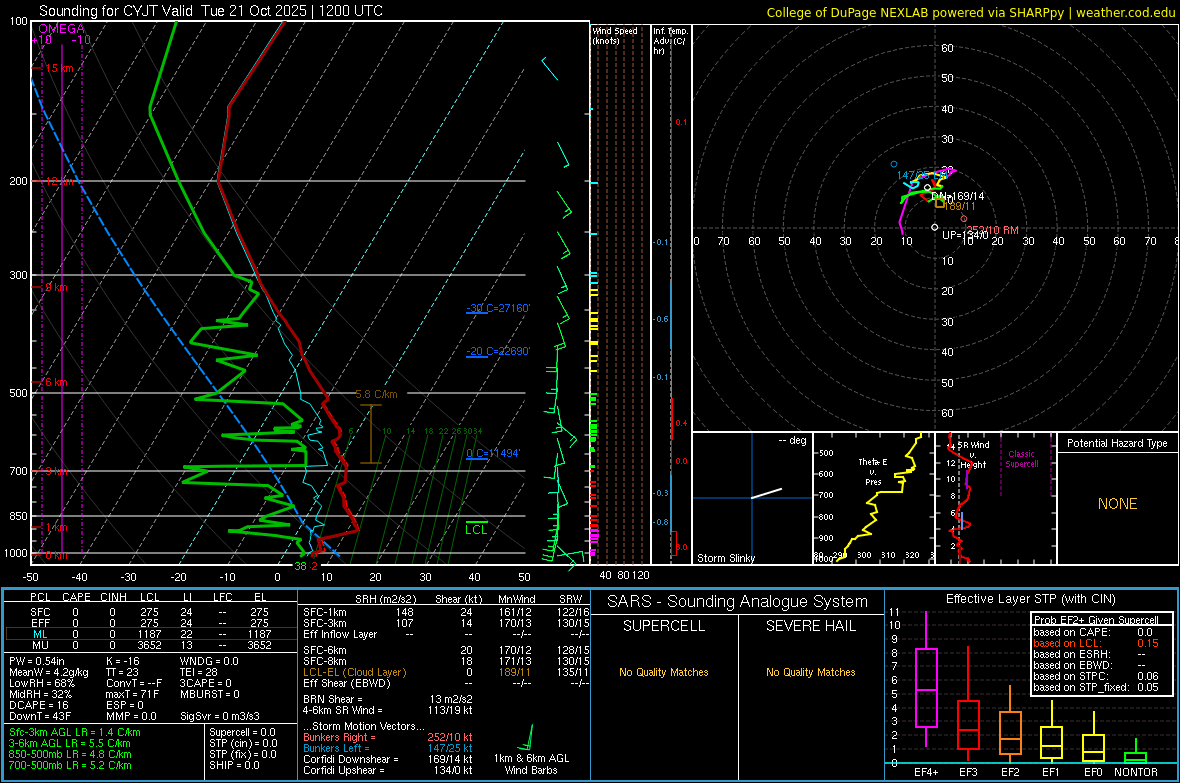Click the 'K = -16' index value
This screenshot has width=1180, height=783.
123,661
